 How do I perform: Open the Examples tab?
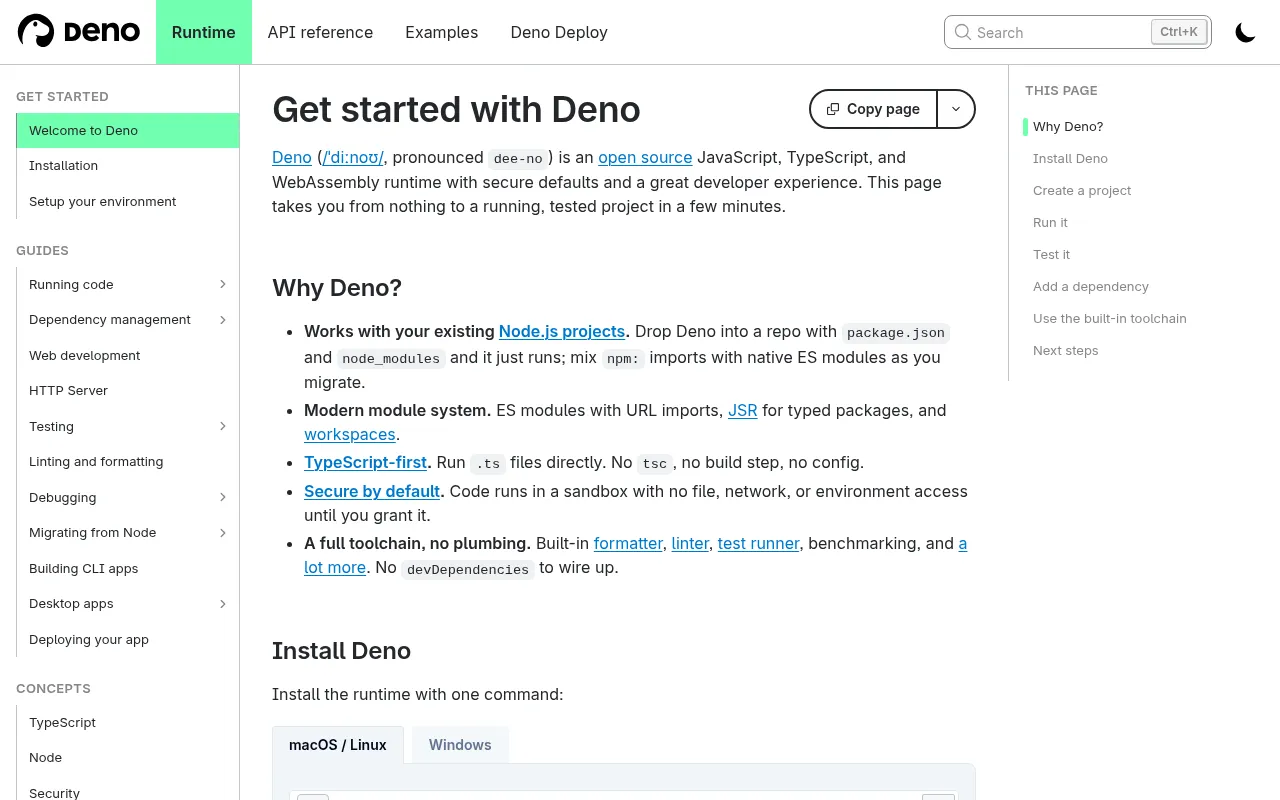[441, 32]
